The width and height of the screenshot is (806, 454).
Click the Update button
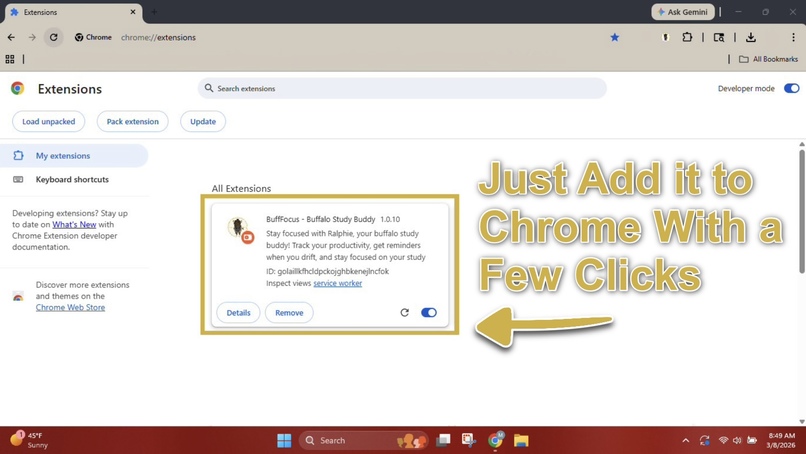click(x=203, y=121)
